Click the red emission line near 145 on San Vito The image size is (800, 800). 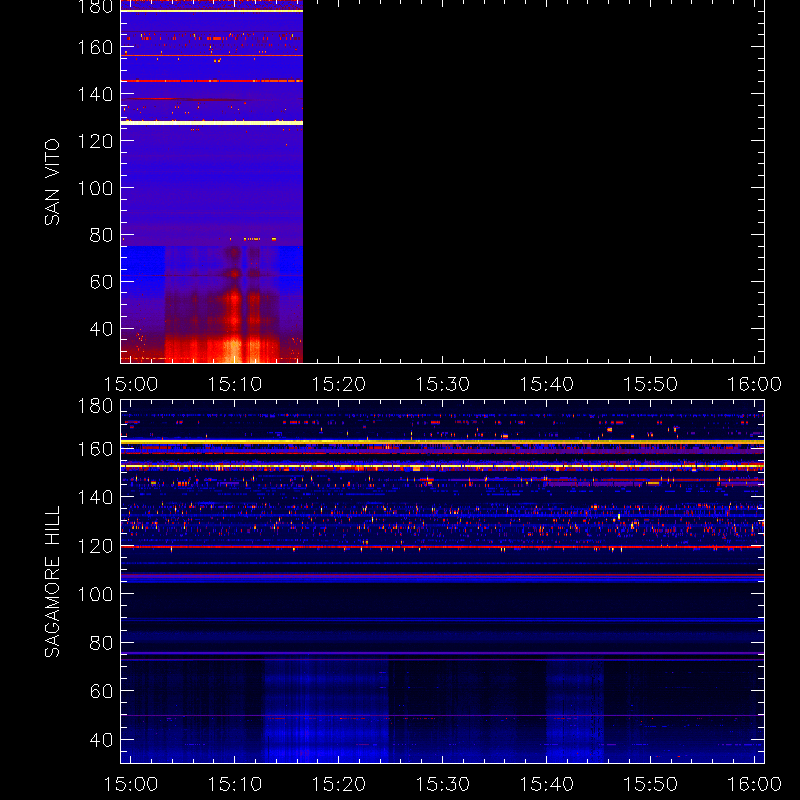tap(212, 81)
